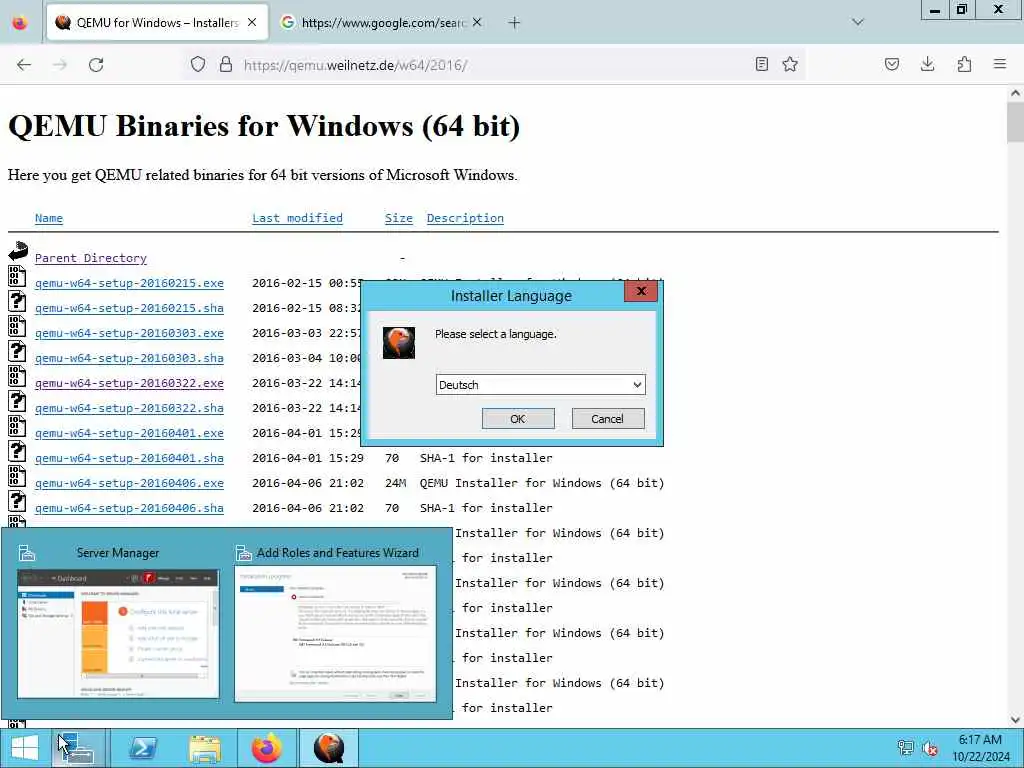Sort listing by Description link
Screen dimensions: 1024x768
(465, 218)
